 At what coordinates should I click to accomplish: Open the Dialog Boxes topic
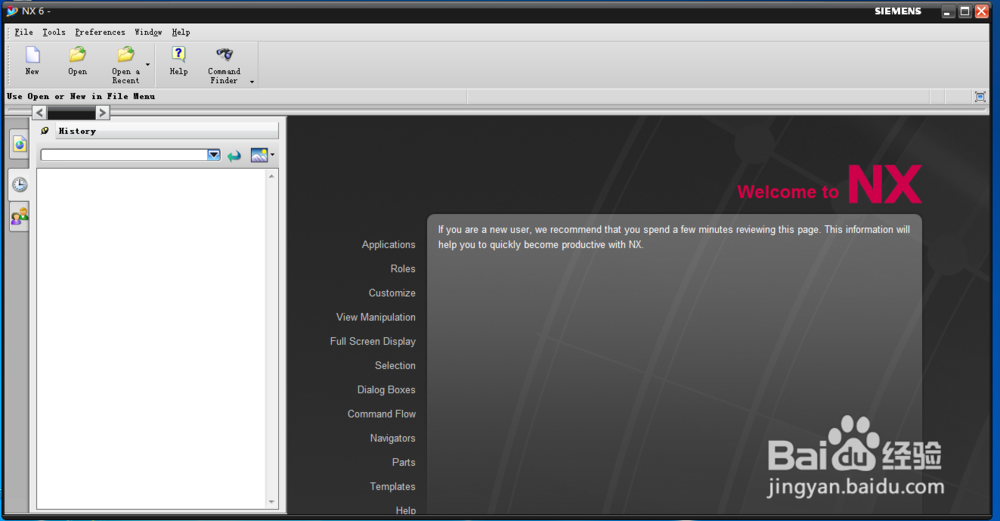click(386, 390)
